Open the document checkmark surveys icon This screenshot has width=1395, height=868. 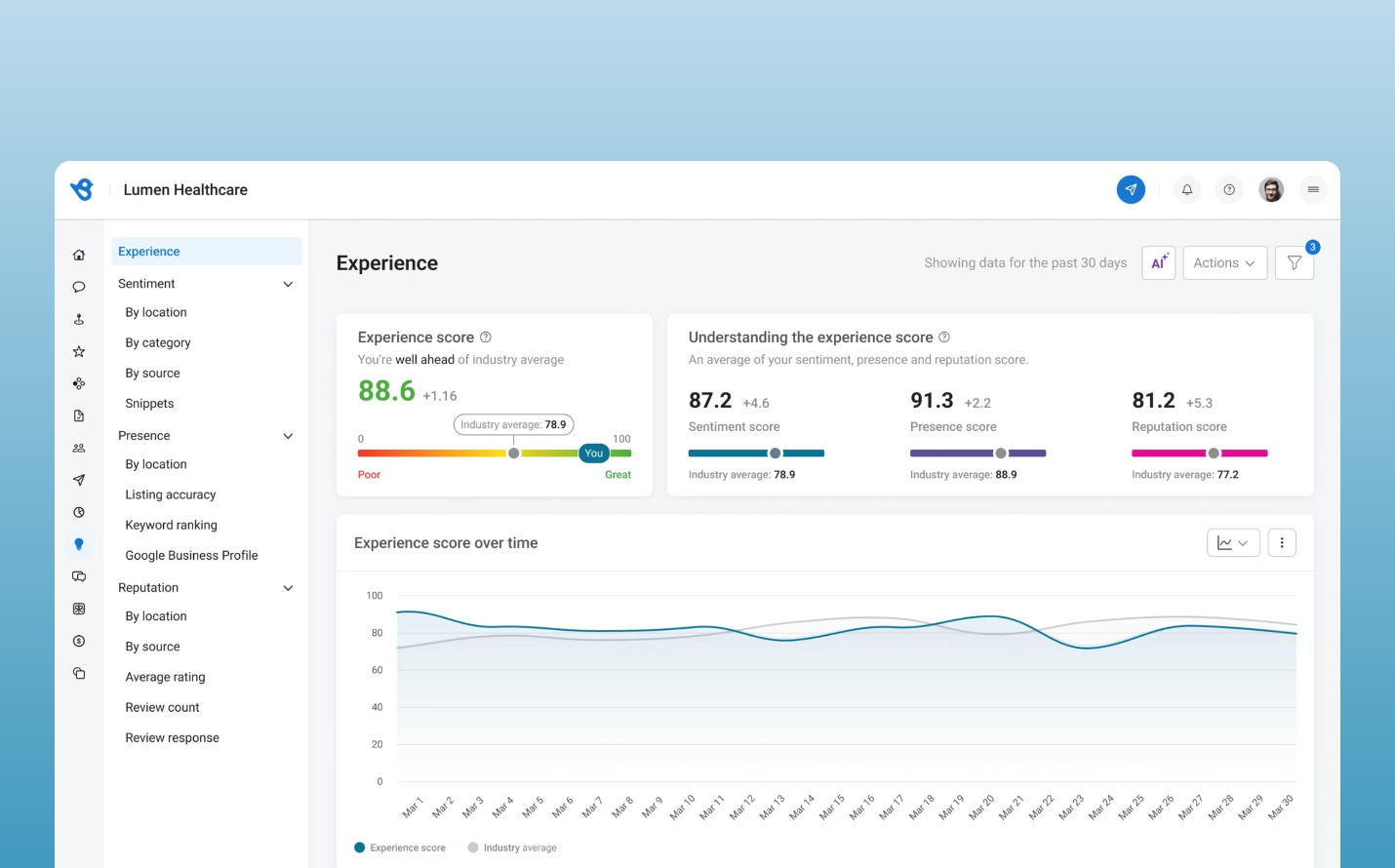pyautogui.click(x=79, y=415)
